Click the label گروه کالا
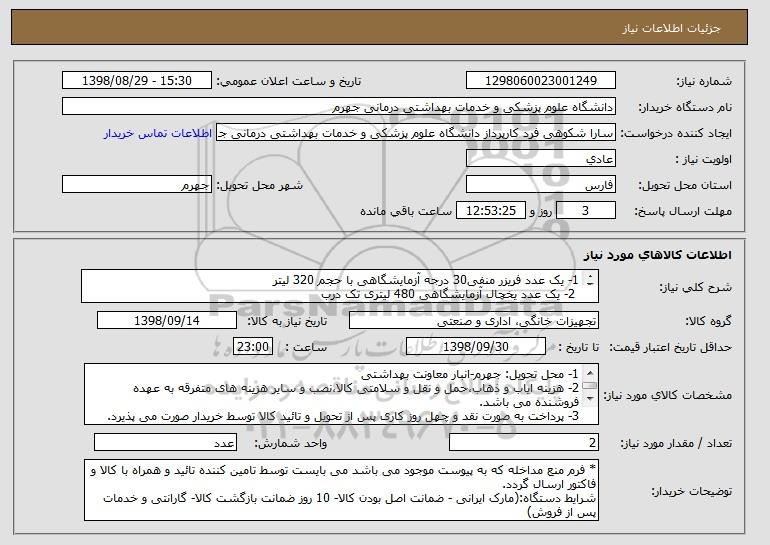 (708, 321)
